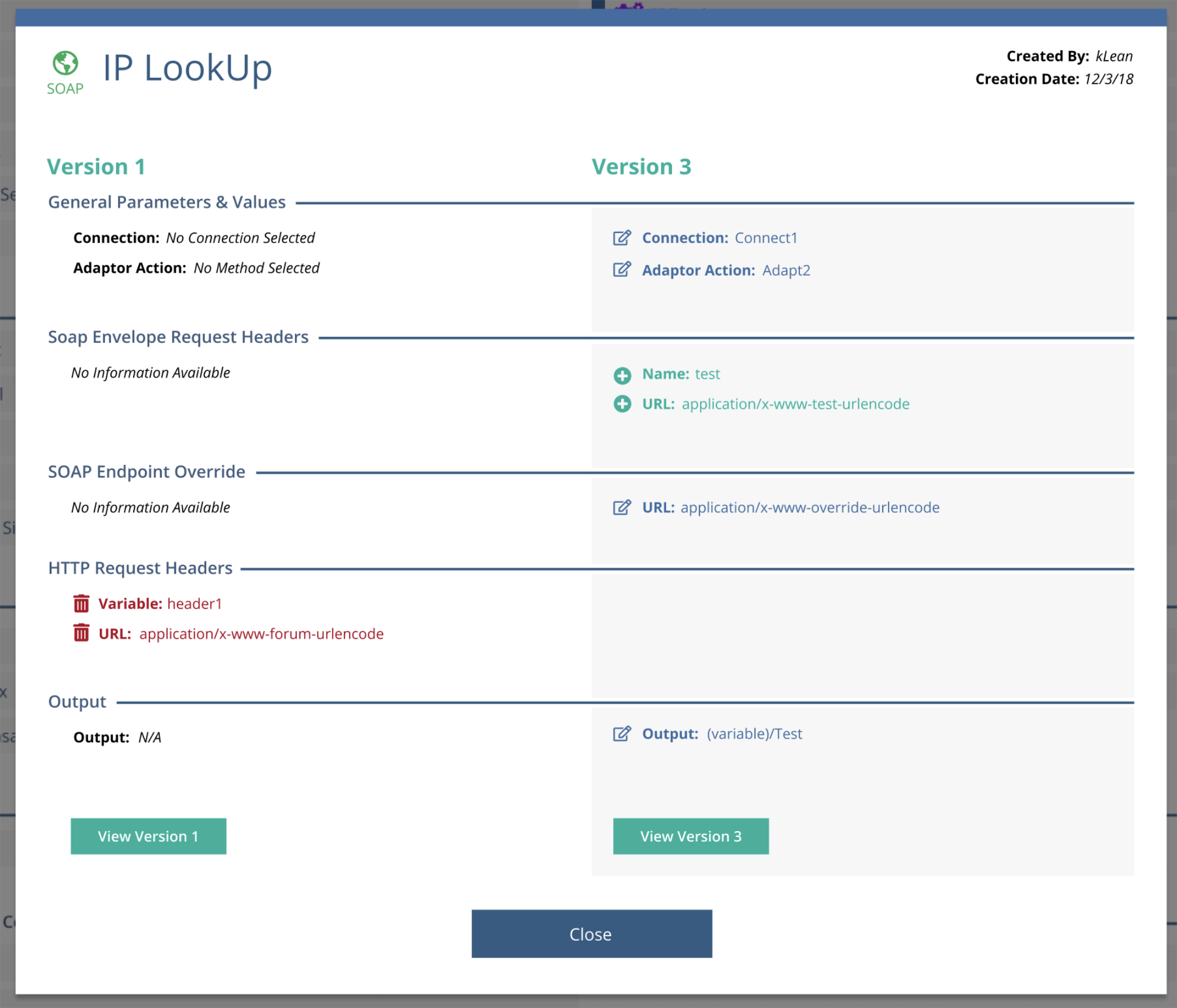Click trash icon beside Variable: header1
1177x1008 pixels.
point(81,603)
